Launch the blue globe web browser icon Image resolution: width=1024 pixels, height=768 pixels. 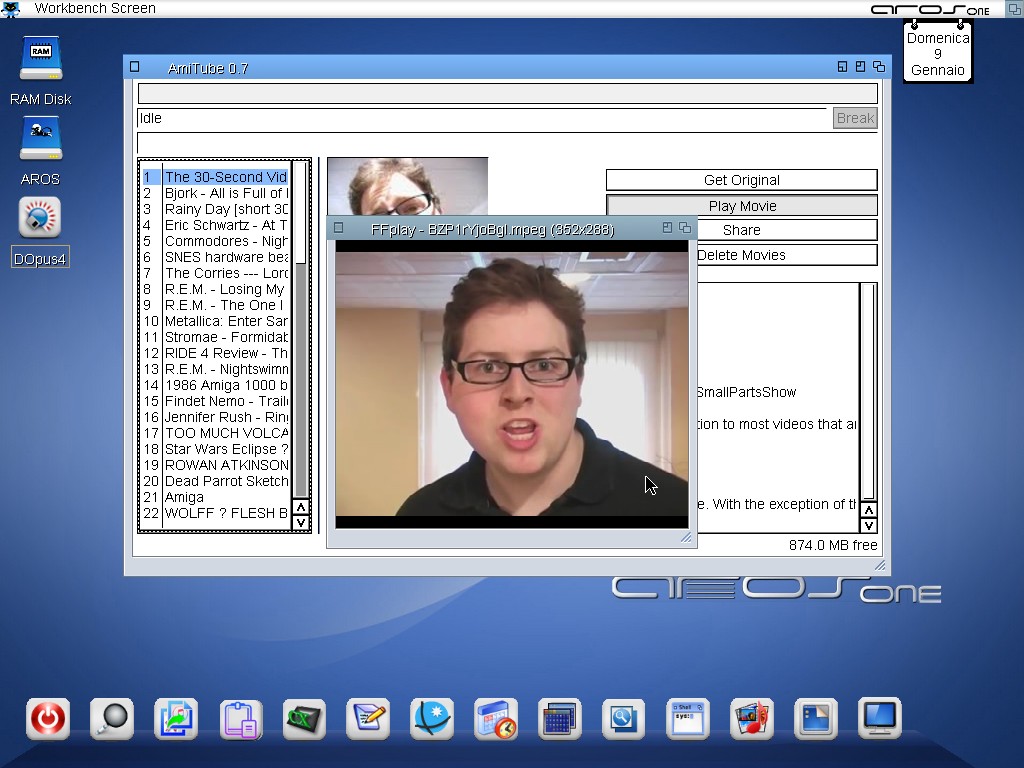pyautogui.click(x=432, y=719)
